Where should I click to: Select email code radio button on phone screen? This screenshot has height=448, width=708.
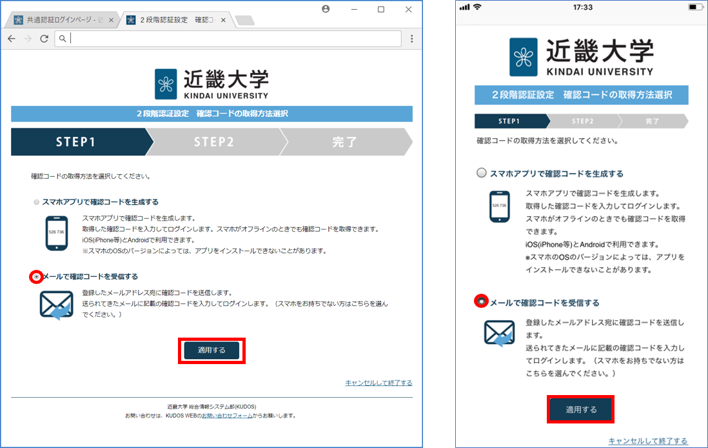coord(483,301)
